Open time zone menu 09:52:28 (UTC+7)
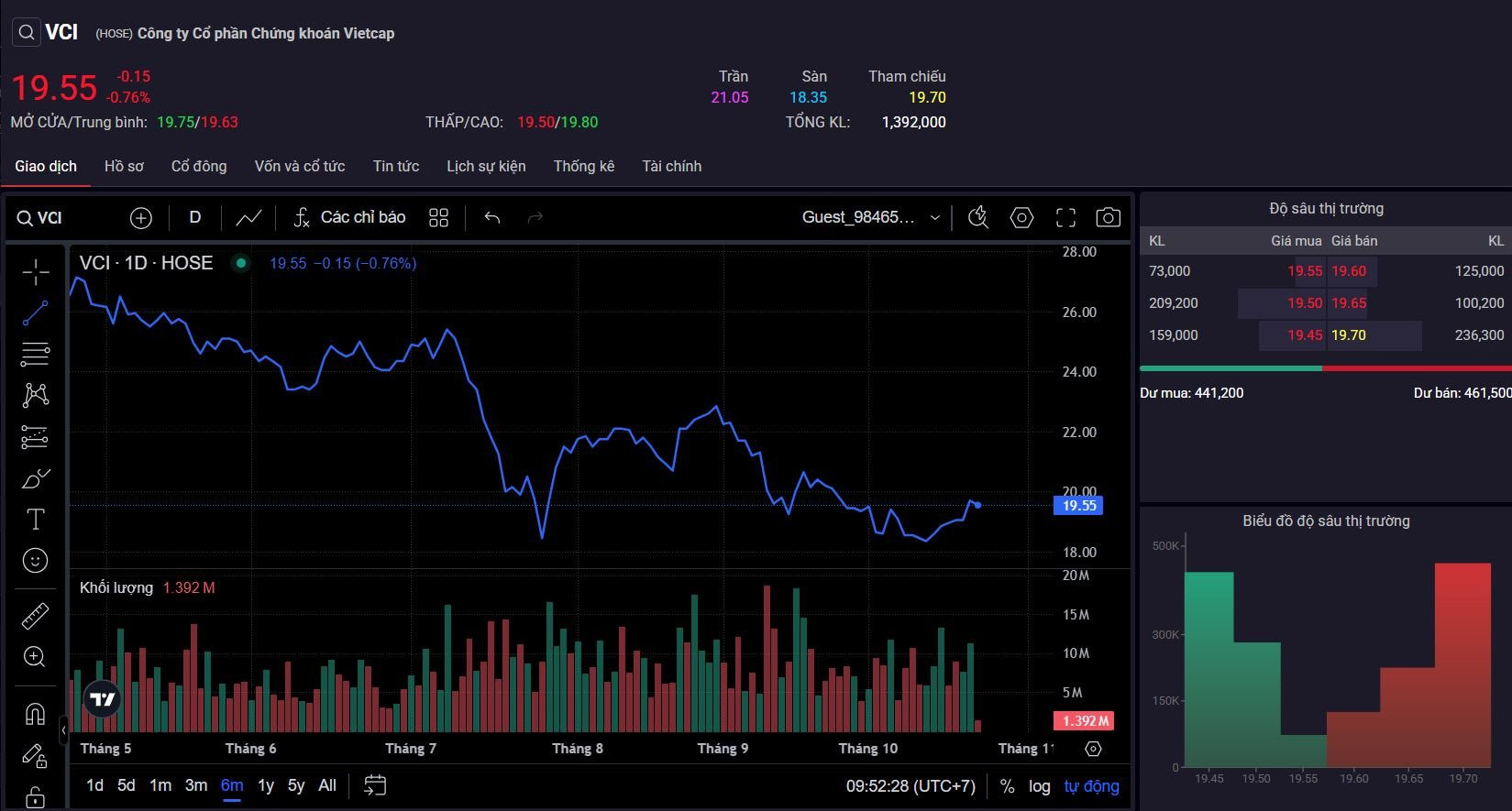 [x=911, y=786]
